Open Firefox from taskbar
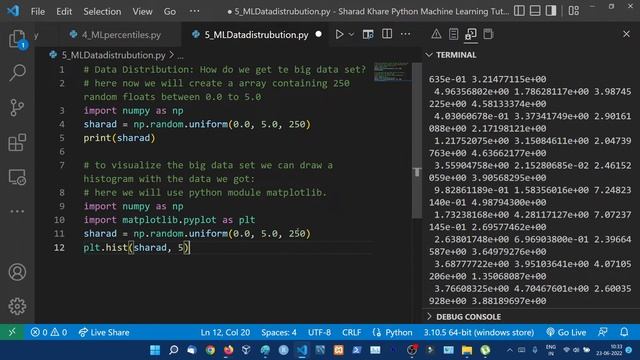This screenshot has height=360, width=640. click(x=229, y=350)
